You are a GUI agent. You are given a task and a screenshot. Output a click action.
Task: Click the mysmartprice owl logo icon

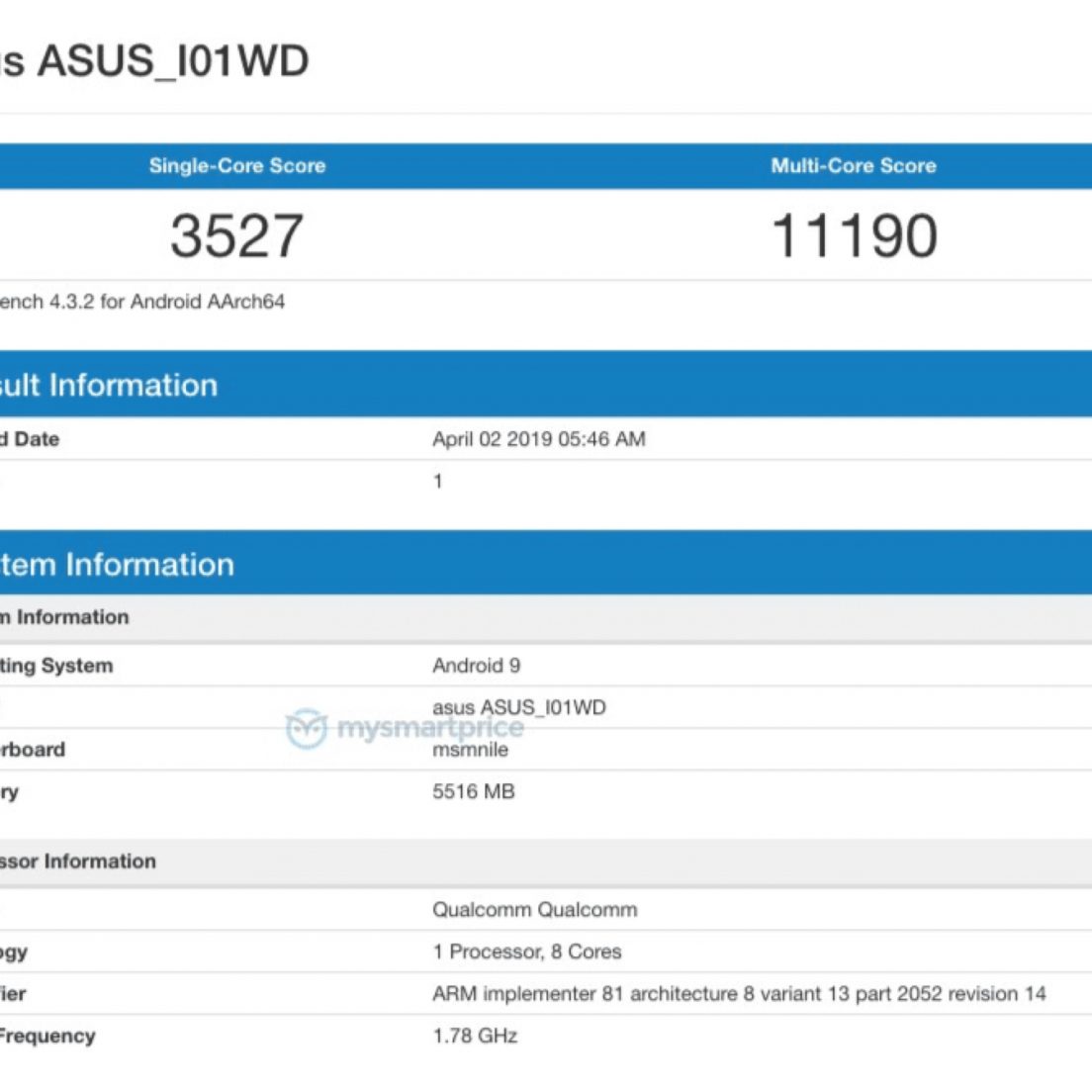click(306, 730)
